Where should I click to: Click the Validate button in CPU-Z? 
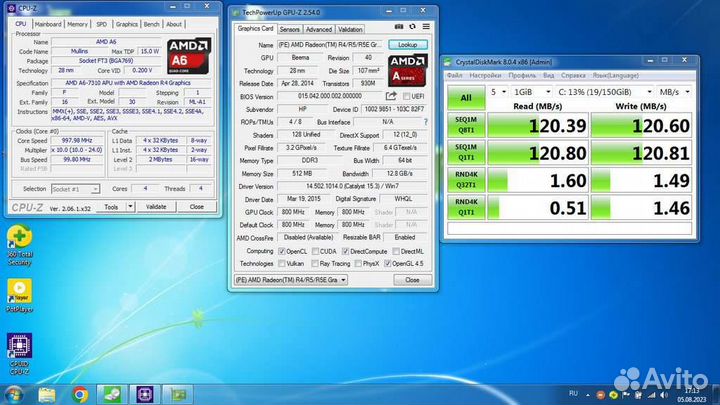point(156,207)
